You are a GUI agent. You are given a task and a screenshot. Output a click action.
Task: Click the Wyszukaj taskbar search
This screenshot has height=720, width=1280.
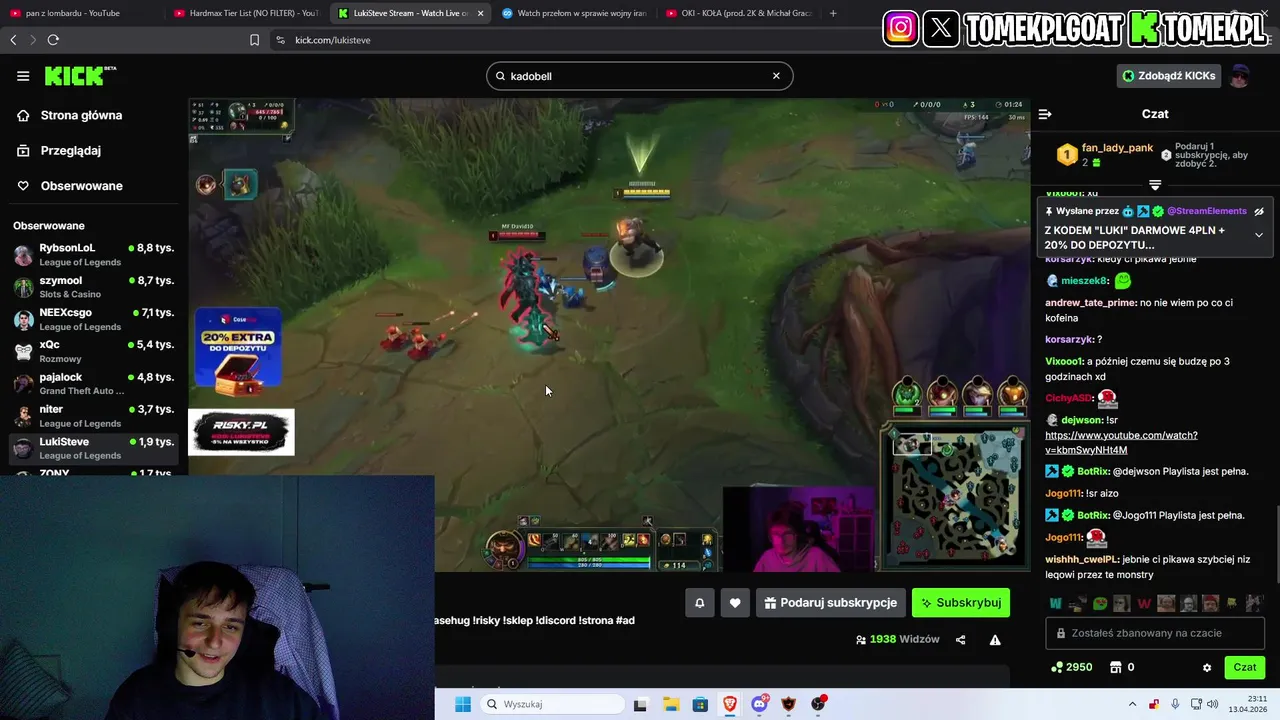click(x=552, y=704)
